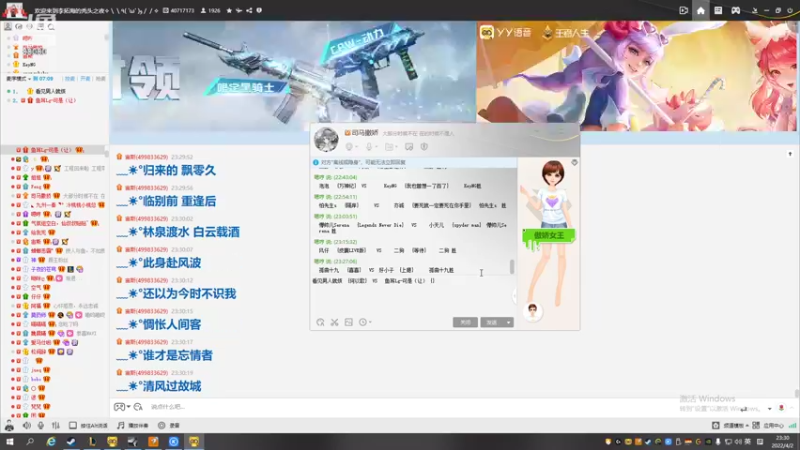
Task: Click the user list scrollbar
Action: 107,153
